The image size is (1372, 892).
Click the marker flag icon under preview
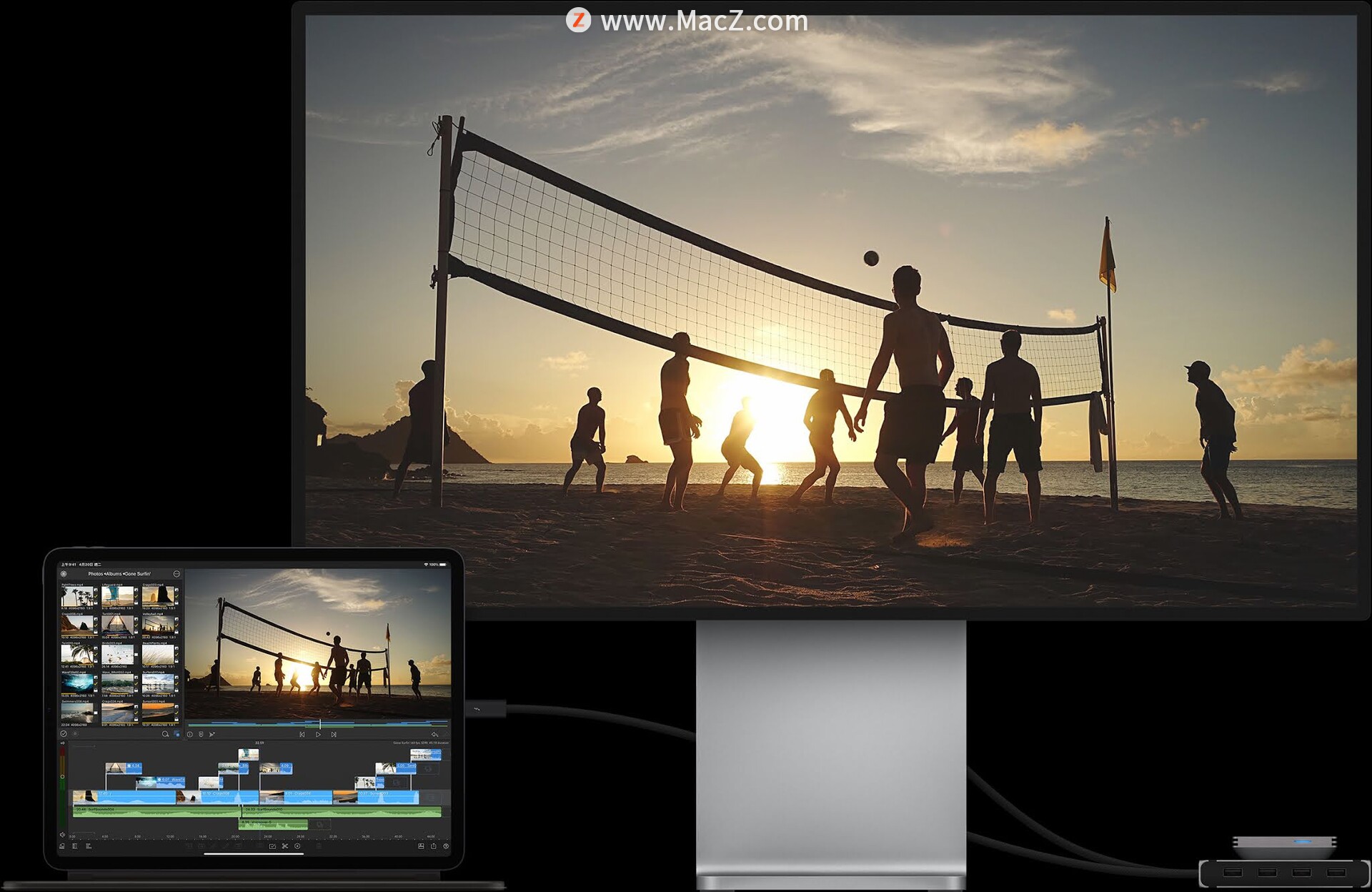[201, 734]
